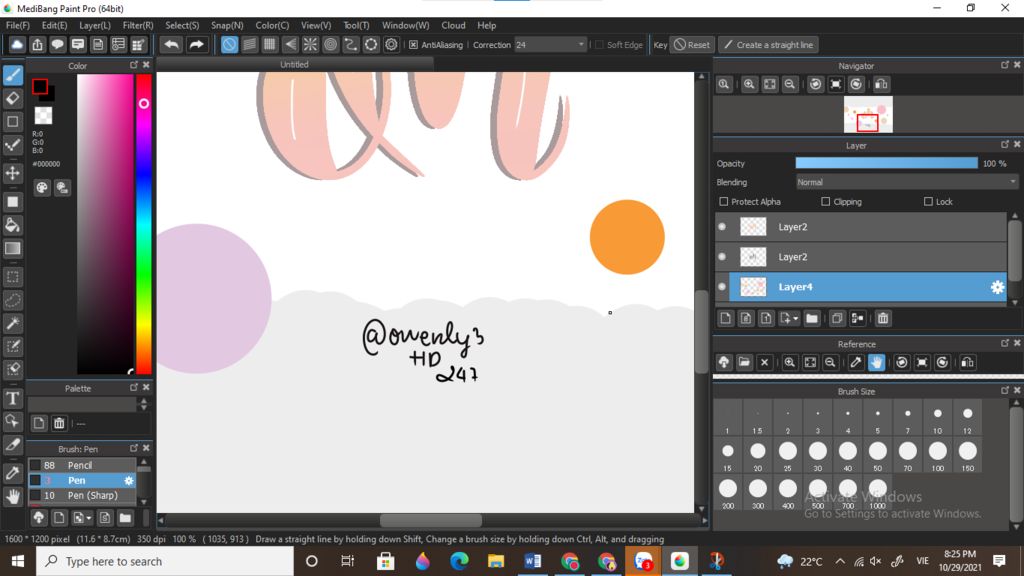Screen dimensions: 1024x576
Task: Select the rectangular Select tool
Action: click(x=13, y=277)
